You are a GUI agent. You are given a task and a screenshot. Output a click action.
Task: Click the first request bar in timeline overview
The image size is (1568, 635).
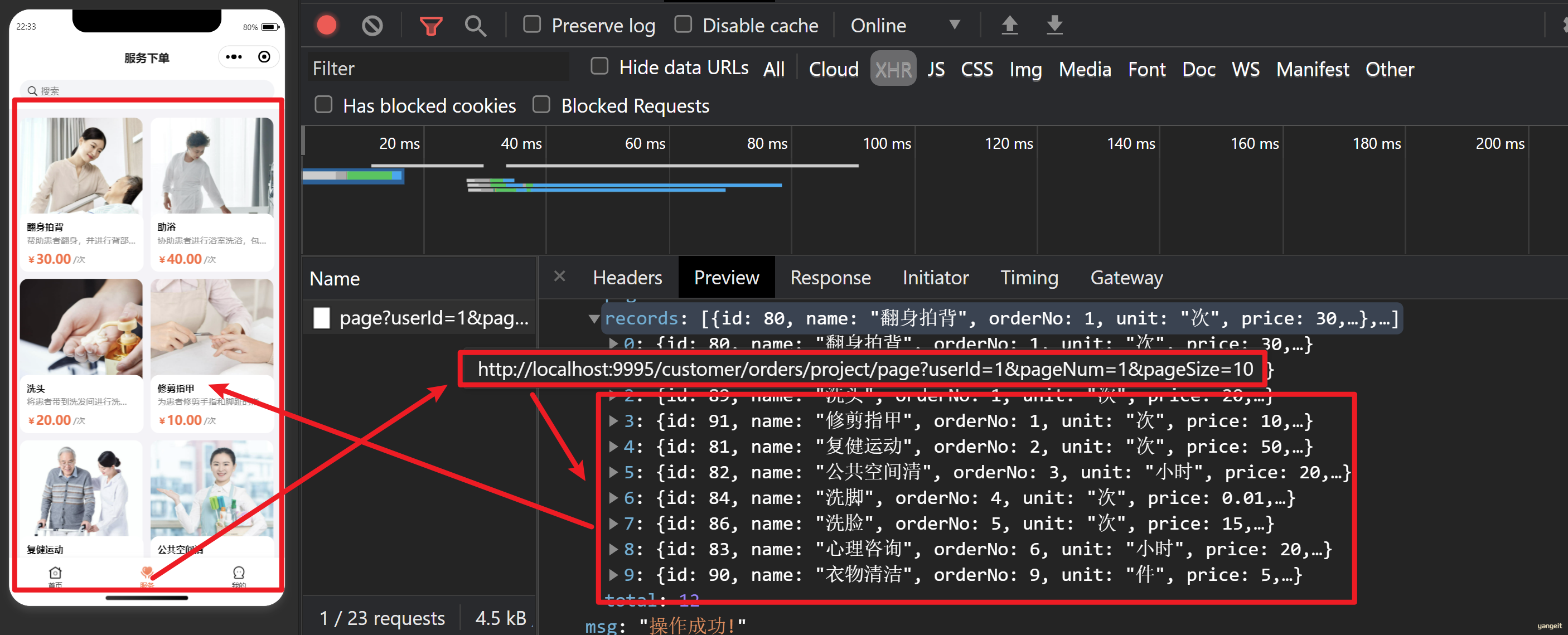coord(352,176)
